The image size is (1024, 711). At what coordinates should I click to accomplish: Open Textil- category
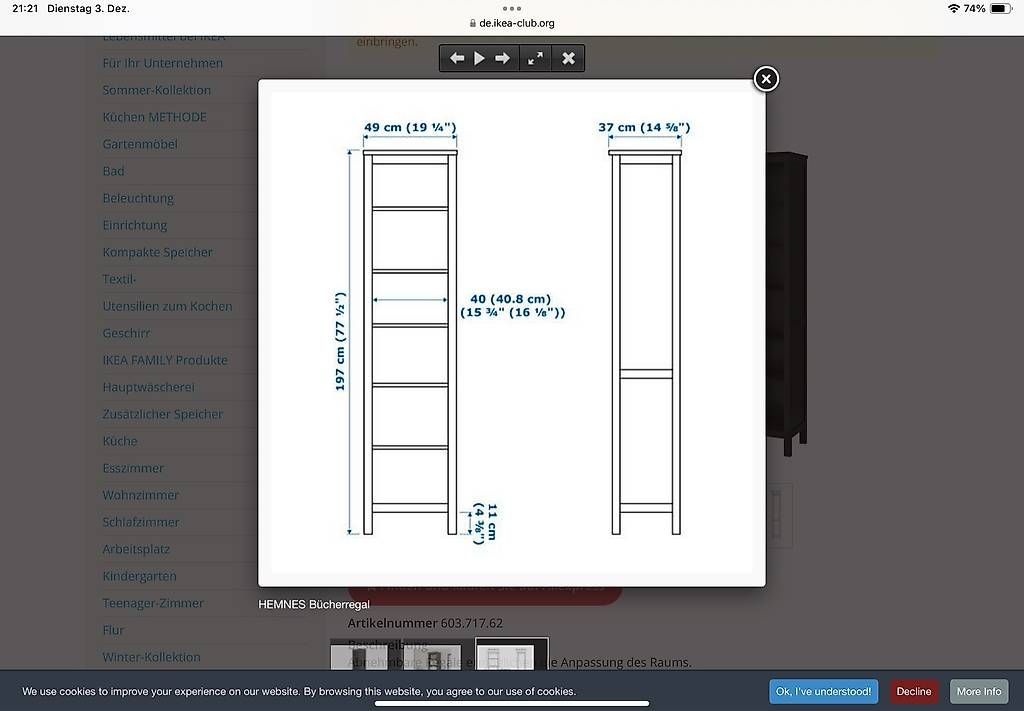click(119, 279)
